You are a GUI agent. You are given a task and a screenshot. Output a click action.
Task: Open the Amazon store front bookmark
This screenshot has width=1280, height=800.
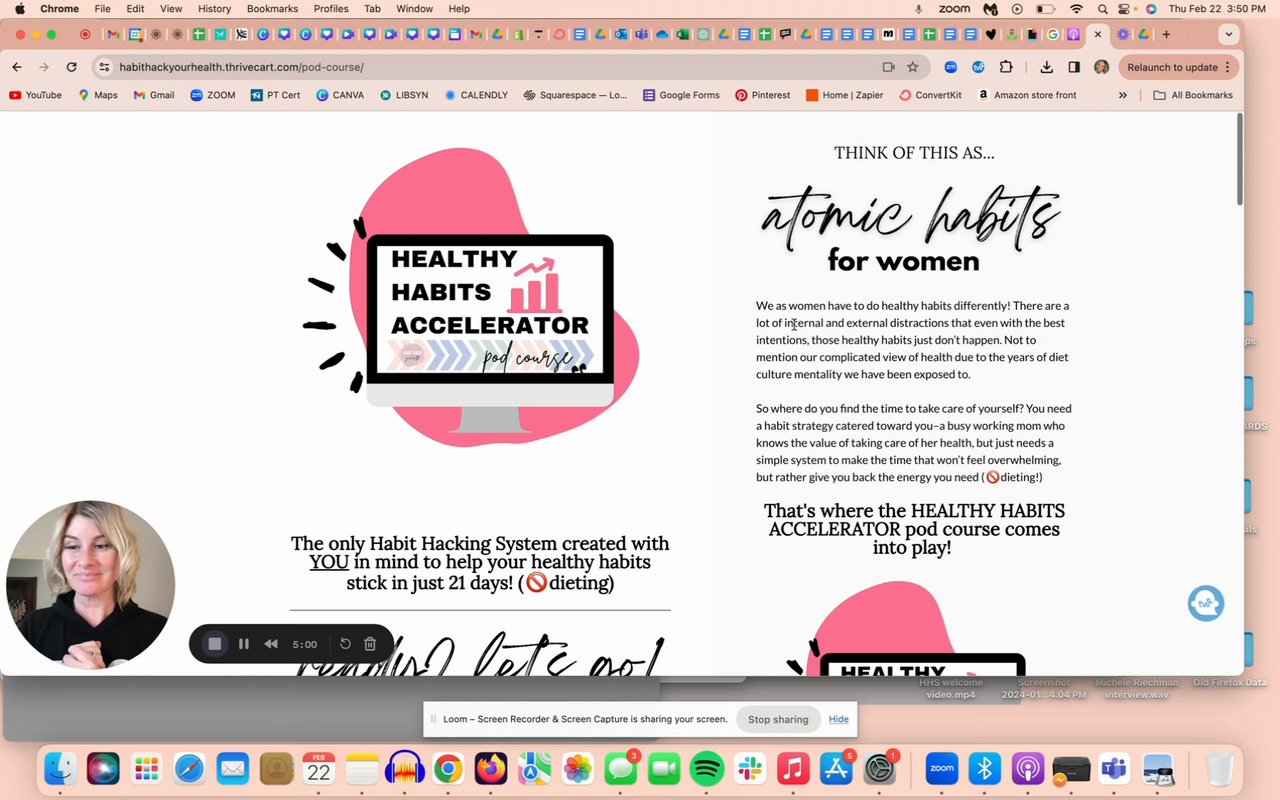pos(1027,95)
